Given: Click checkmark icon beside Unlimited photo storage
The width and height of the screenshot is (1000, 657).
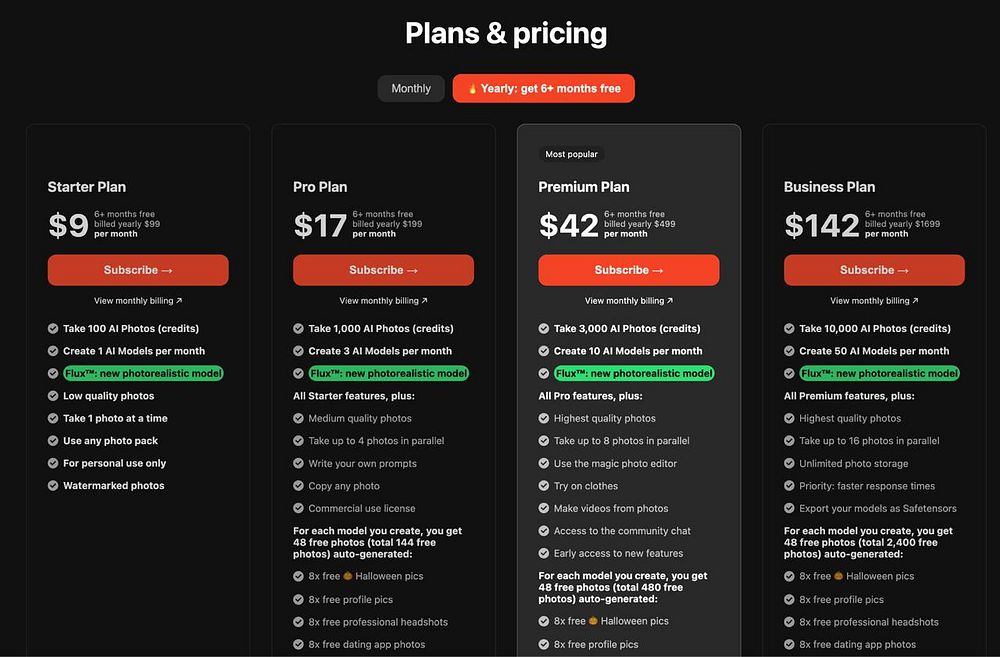Looking at the screenshot, I should (790, 464).
